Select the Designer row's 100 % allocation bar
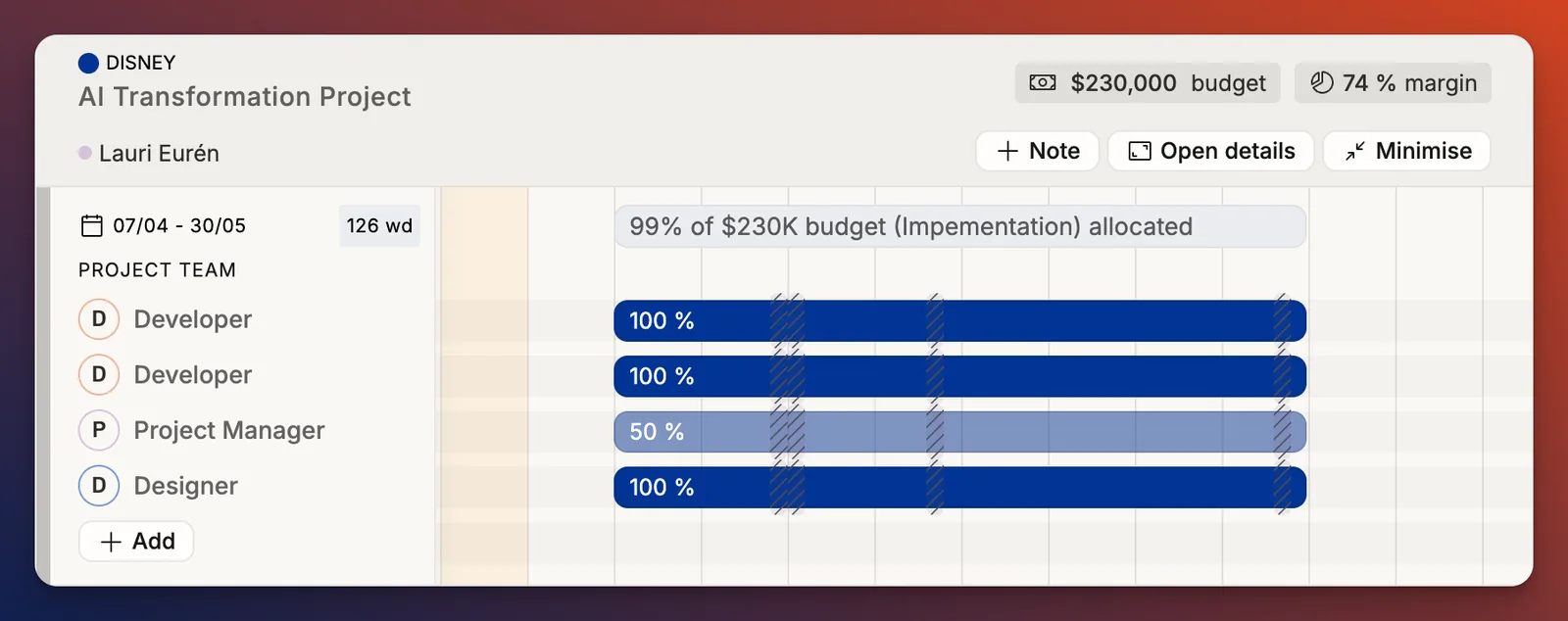Image resolution: width=1568 pixels, height=621 pixels. click(x=960, y=488)
